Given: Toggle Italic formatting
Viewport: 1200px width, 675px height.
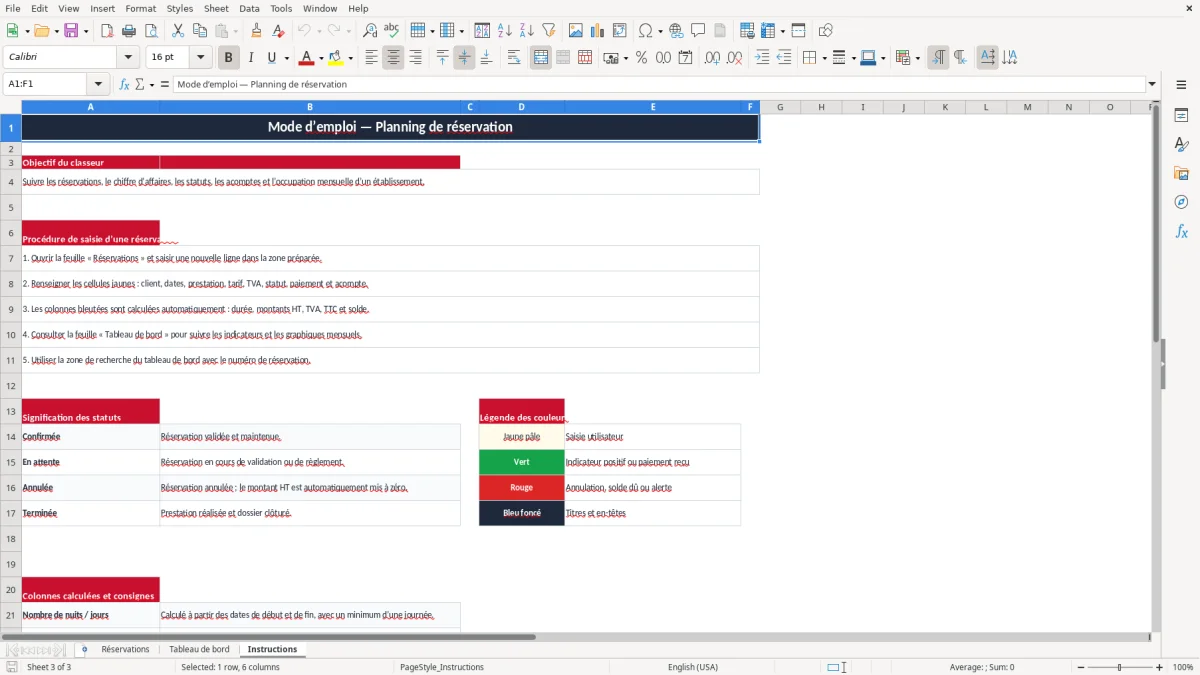Looking at the screenshot, I should 251,58.
